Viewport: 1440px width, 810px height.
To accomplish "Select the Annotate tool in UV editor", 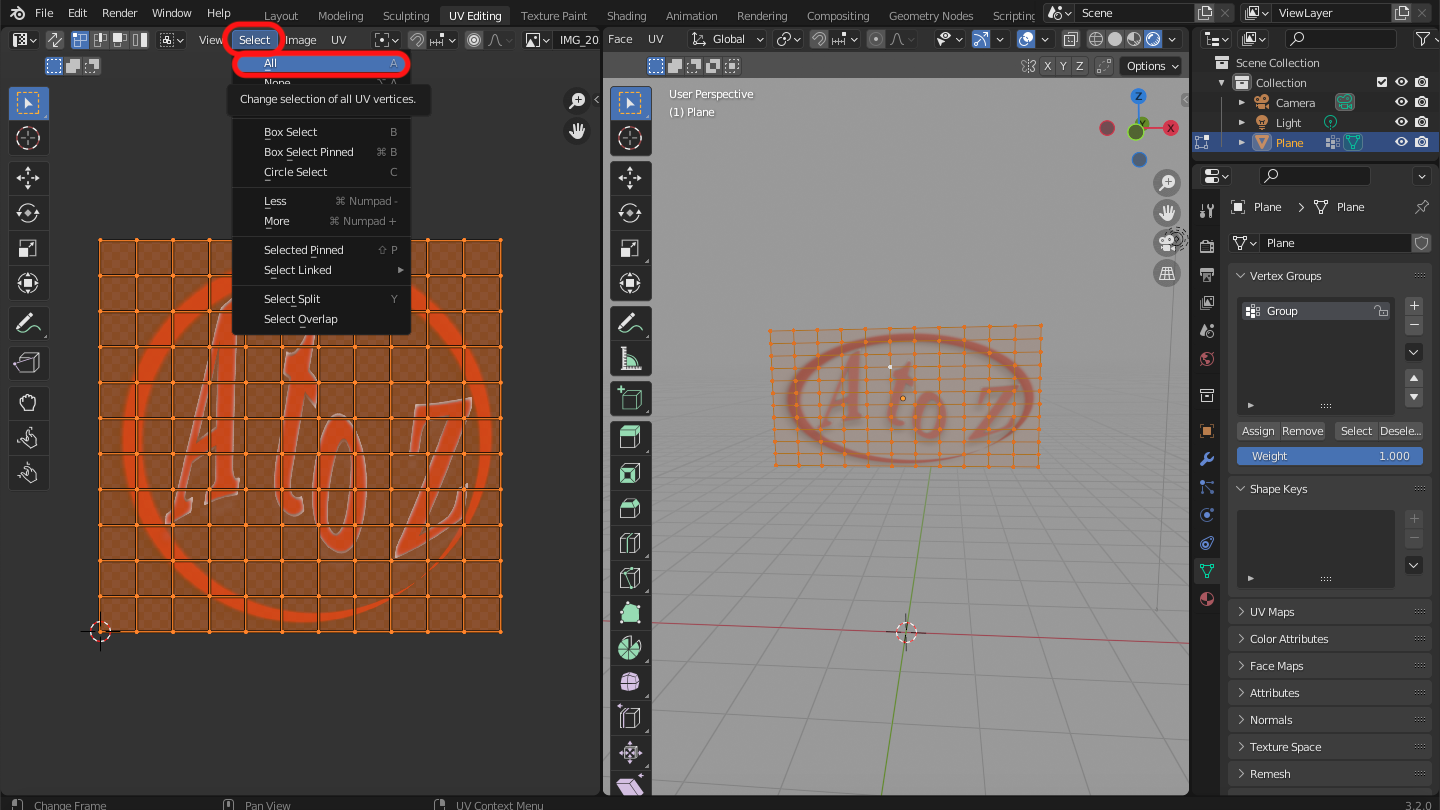I will [x=28, y=323].
